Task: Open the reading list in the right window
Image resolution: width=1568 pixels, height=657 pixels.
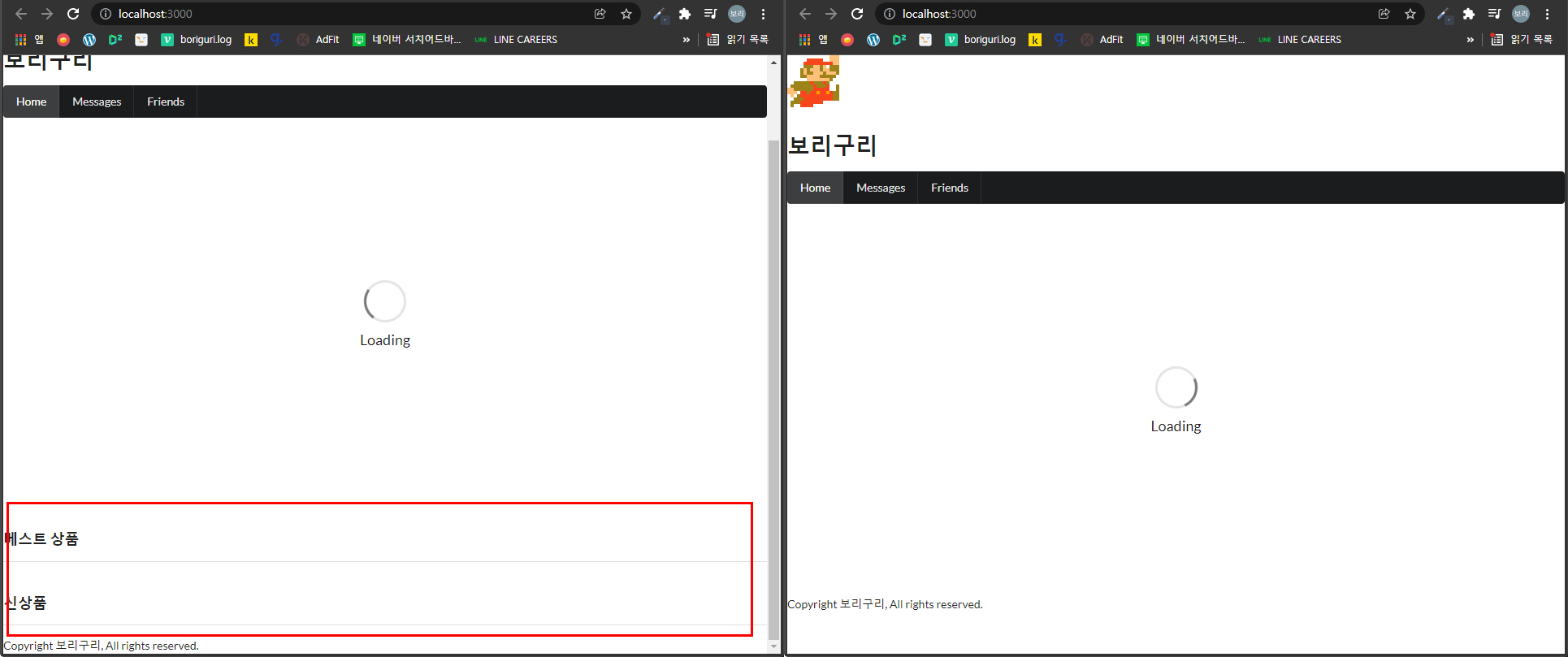Action: pos(1522,39)
